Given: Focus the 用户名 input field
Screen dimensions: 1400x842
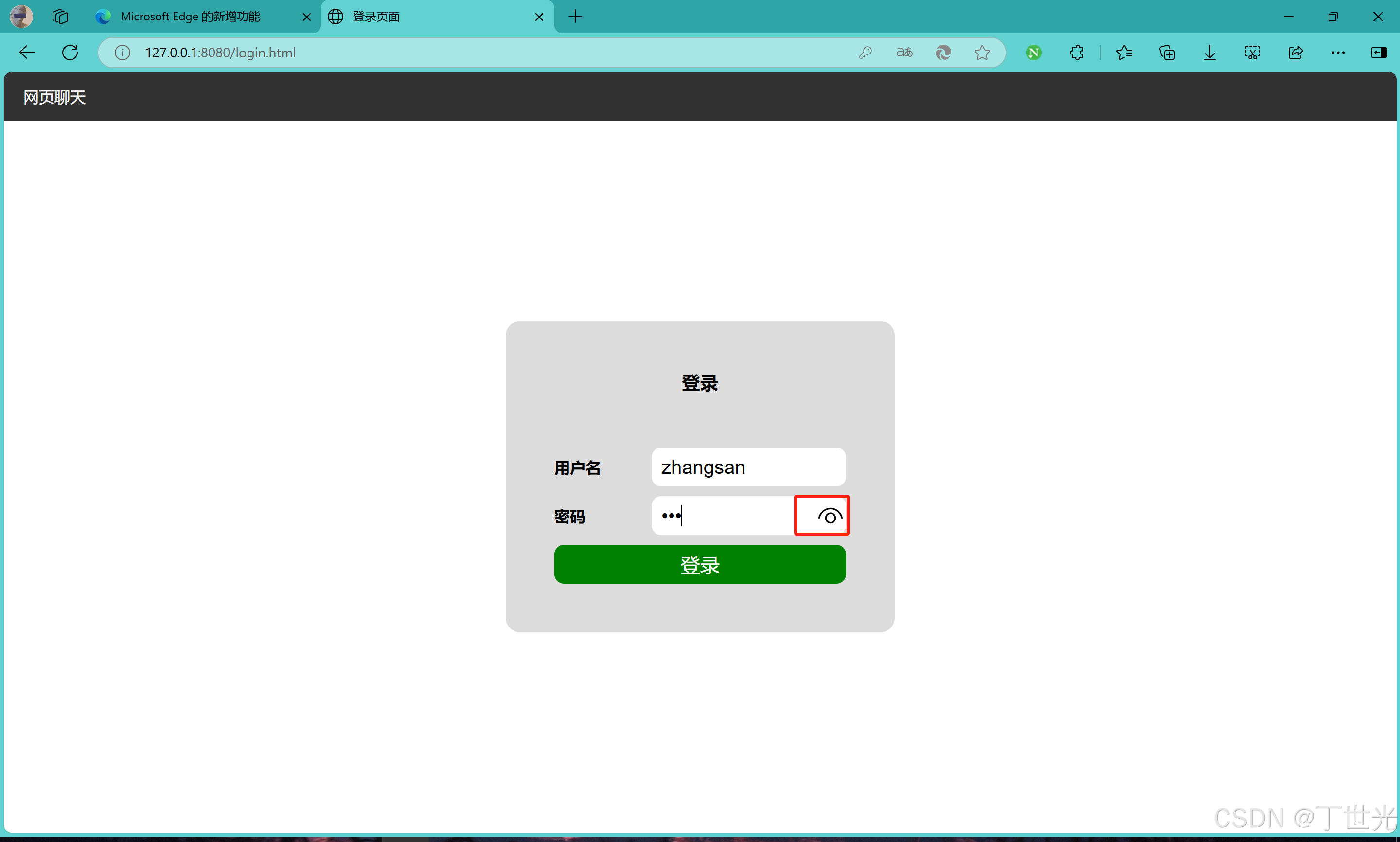Looking at the screenshot, I should click(748, 467).
